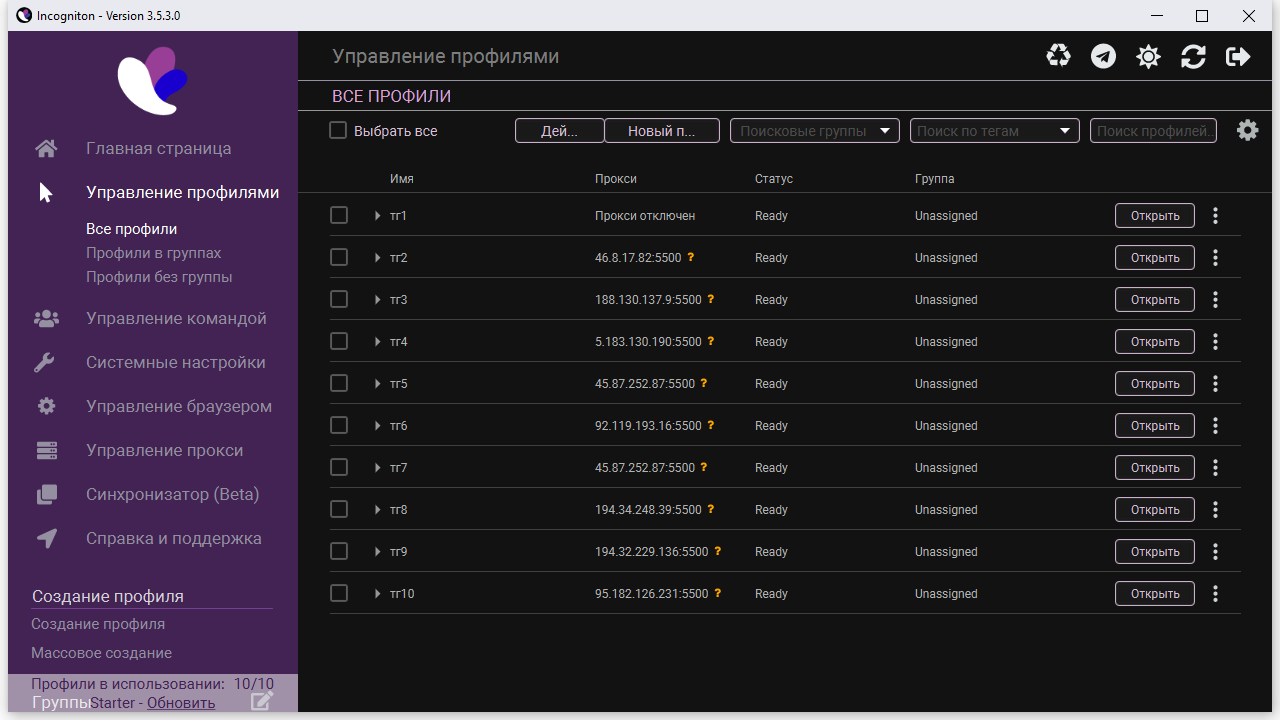The height and width of the screenshot is (720, 1280).
Task: Click Открыть for profile тг1
Action: point(1155,215)
